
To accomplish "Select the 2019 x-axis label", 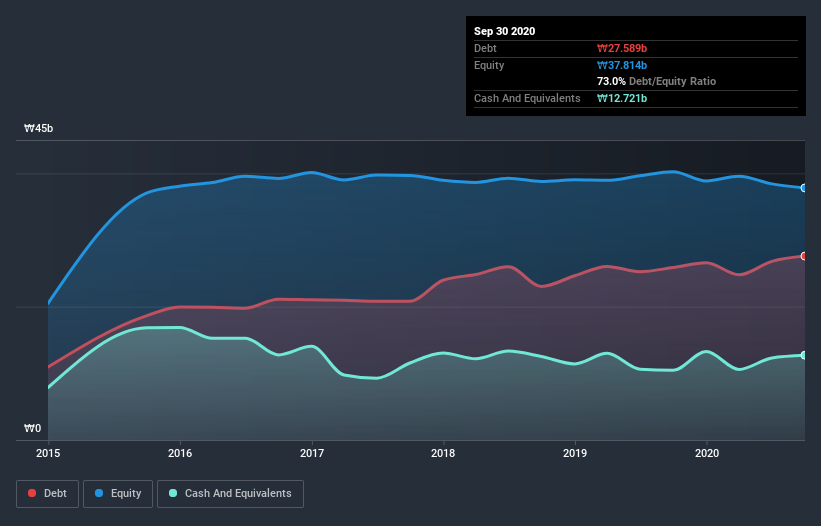I will pyautogui.click(x=575, y=453).
